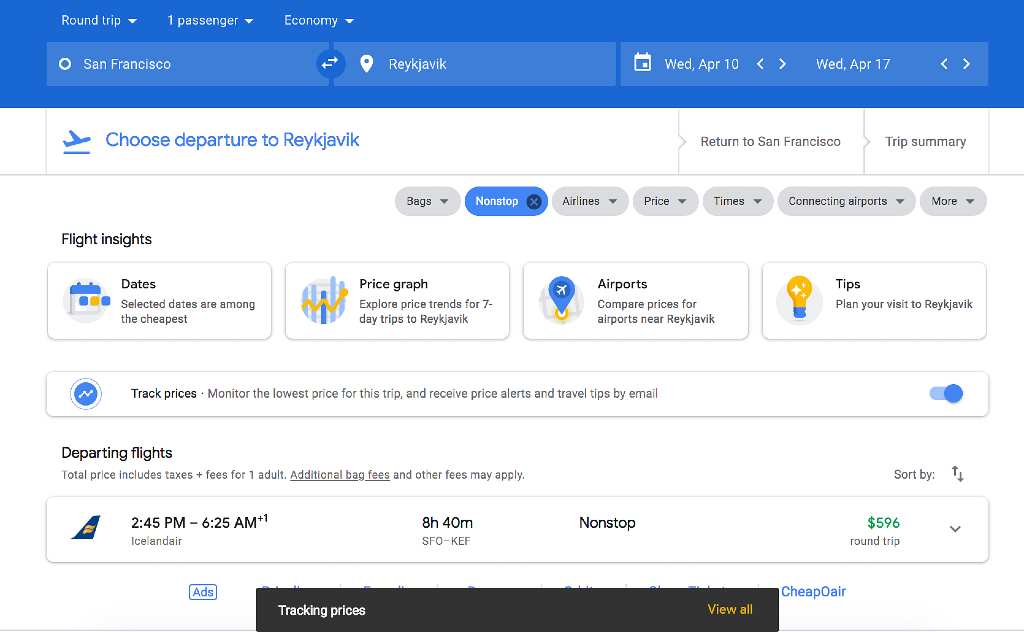Select the 2:45 PM – 6:25 AM flight time text

(x=199, y=522)
